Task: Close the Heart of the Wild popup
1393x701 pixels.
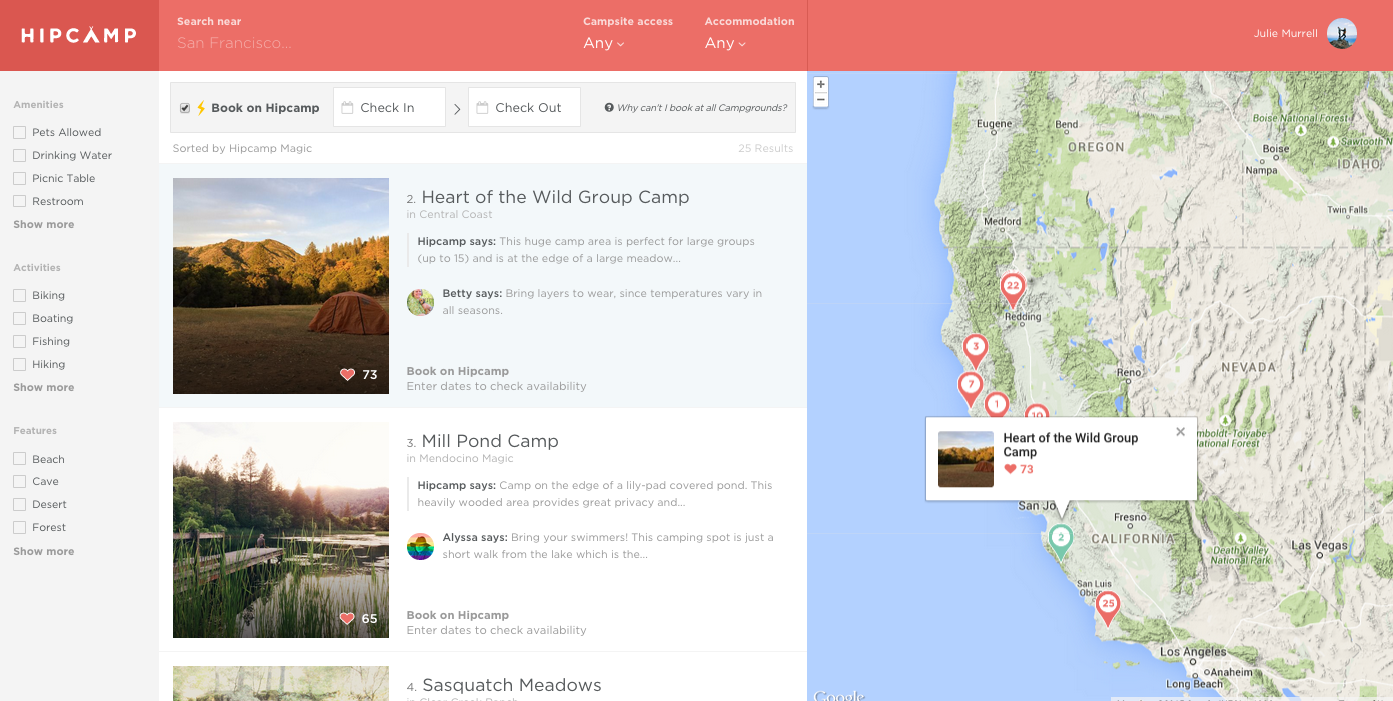Action: coord(1180,432)
